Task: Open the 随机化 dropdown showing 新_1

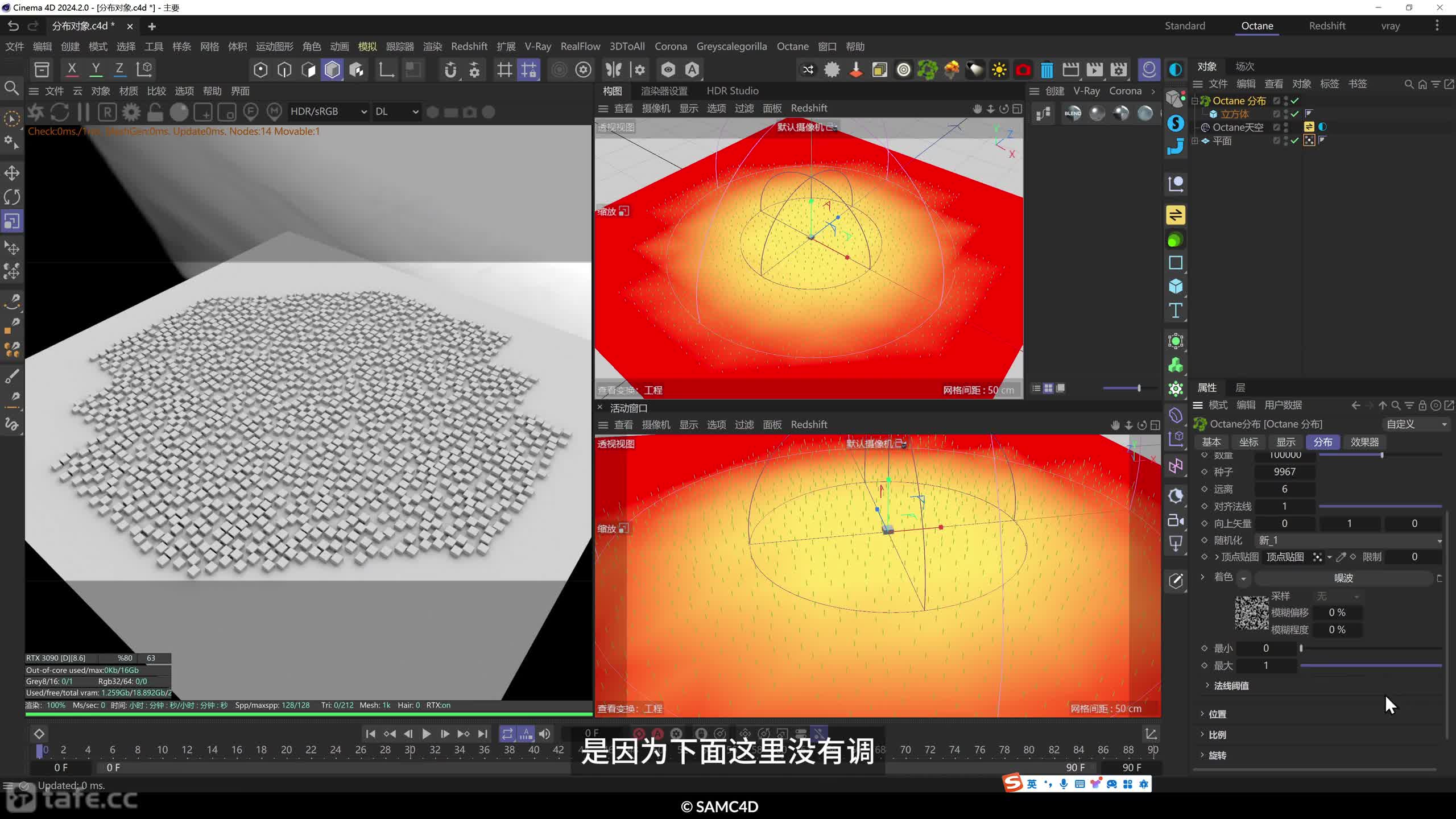Action: pyautogui.click(x=1349, y=540)
